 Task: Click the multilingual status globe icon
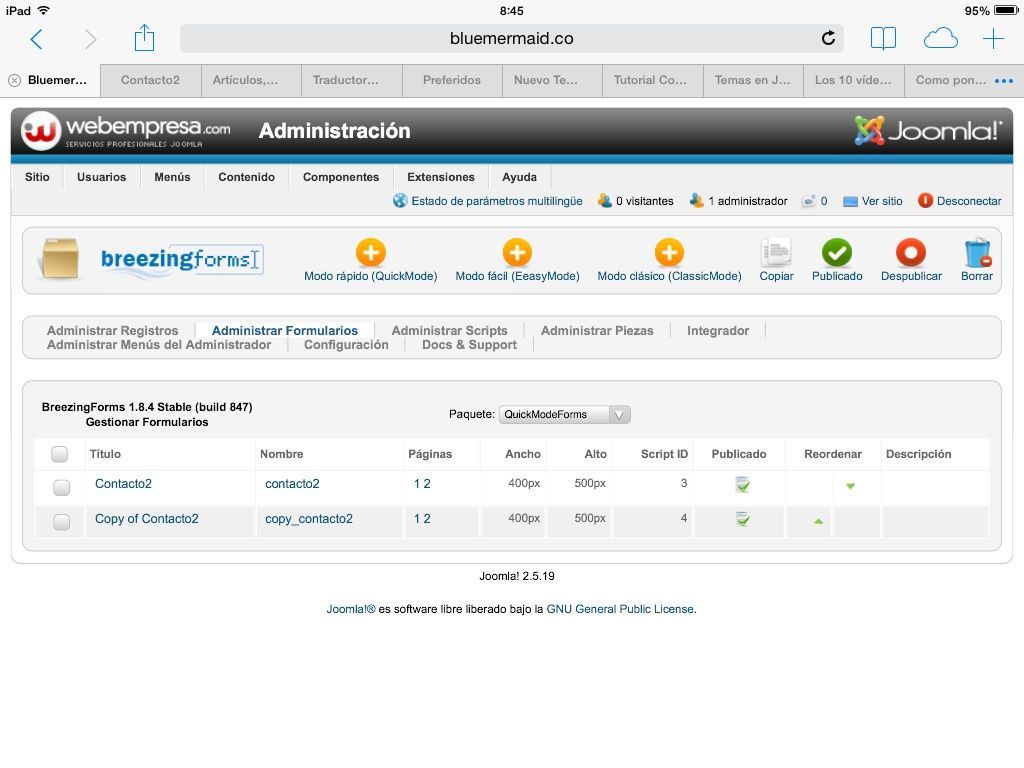(400, 200)
